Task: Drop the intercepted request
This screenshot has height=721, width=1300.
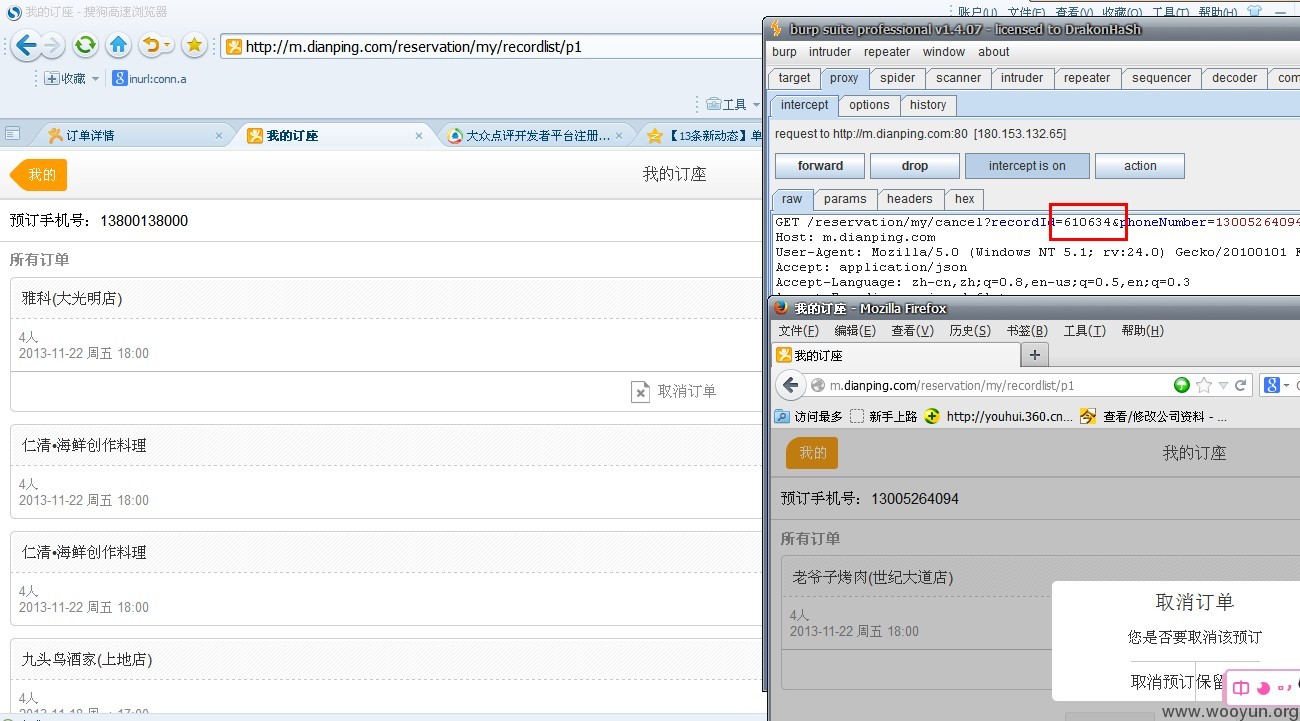Action: pos(915,166)
